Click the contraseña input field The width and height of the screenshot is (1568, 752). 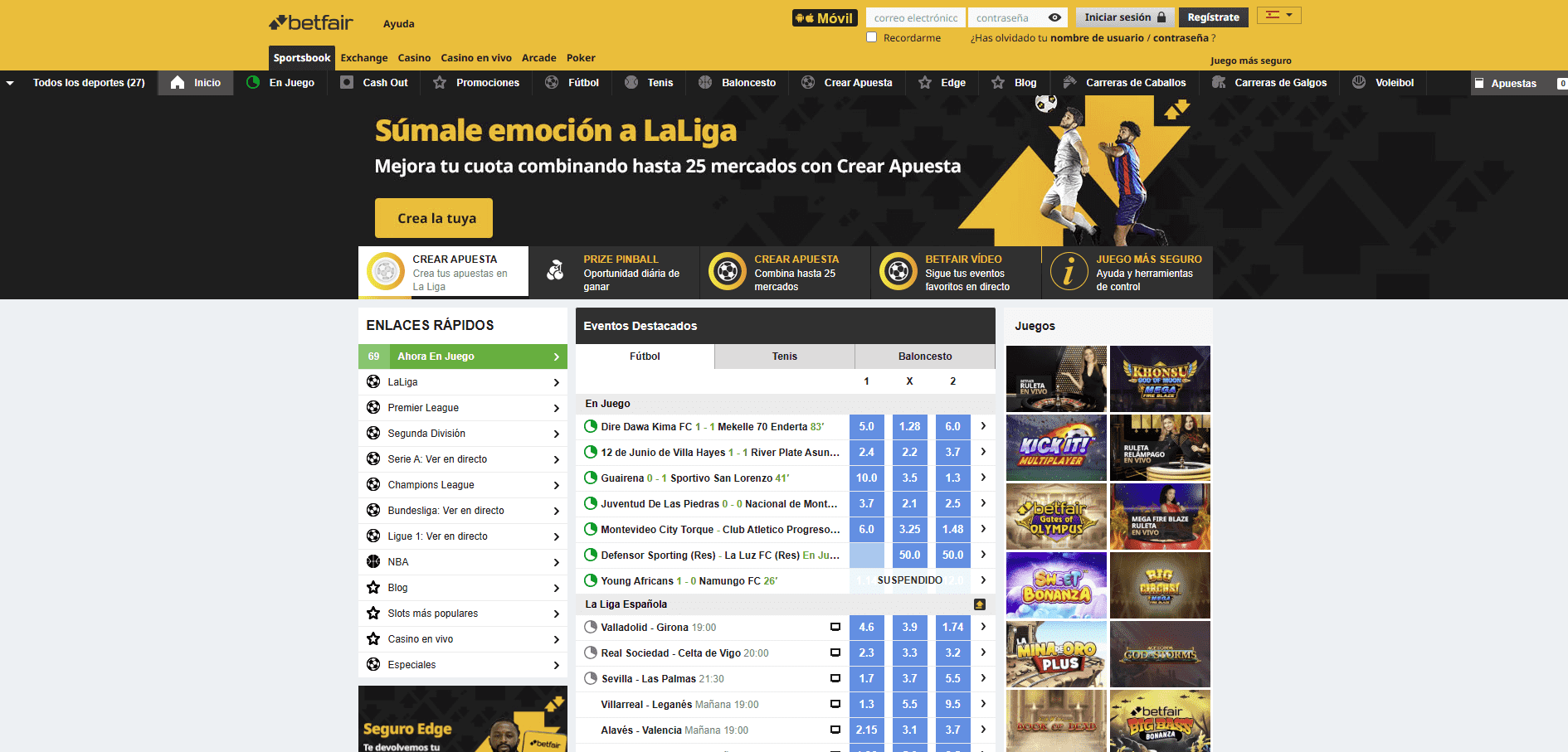pyautogui.click(x=1019, y=17)
